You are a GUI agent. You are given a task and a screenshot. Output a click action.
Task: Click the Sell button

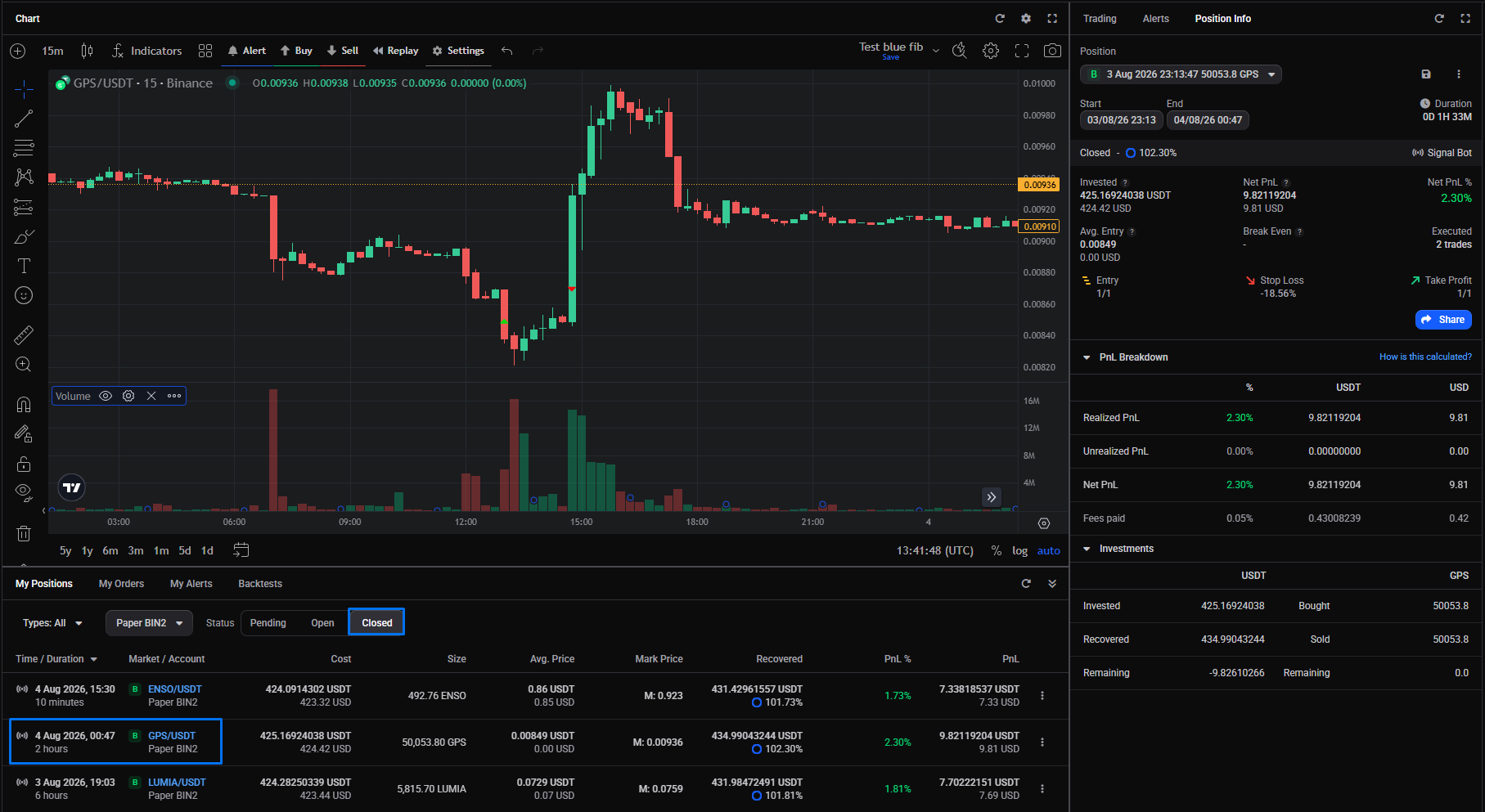[343, 51]
